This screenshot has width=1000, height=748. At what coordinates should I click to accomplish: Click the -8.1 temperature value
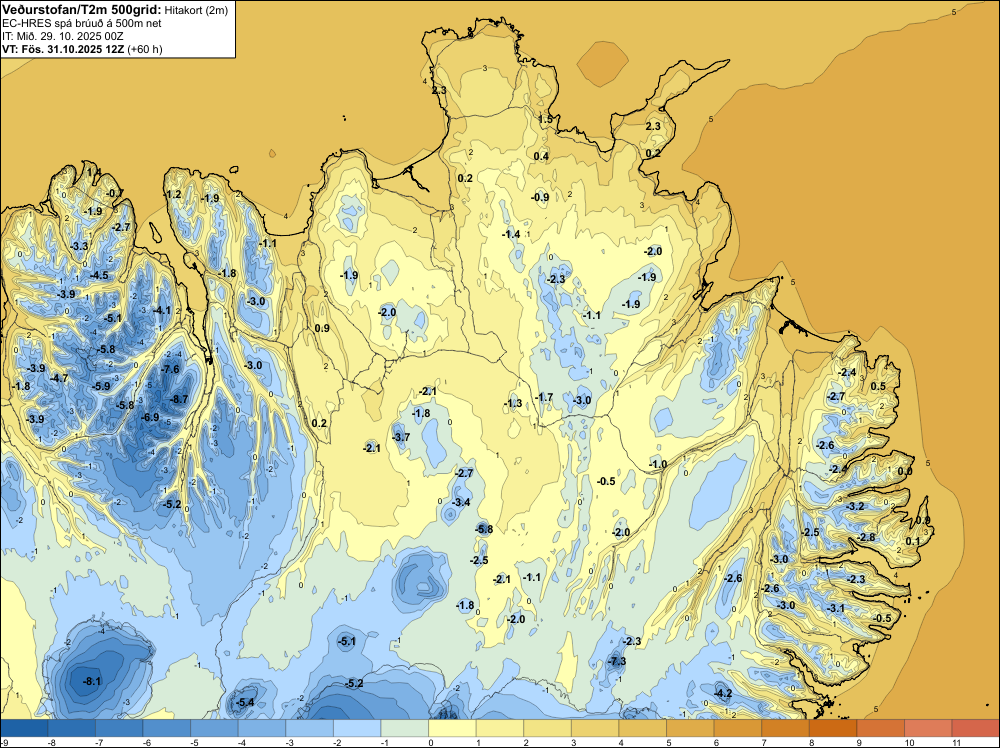92,681
